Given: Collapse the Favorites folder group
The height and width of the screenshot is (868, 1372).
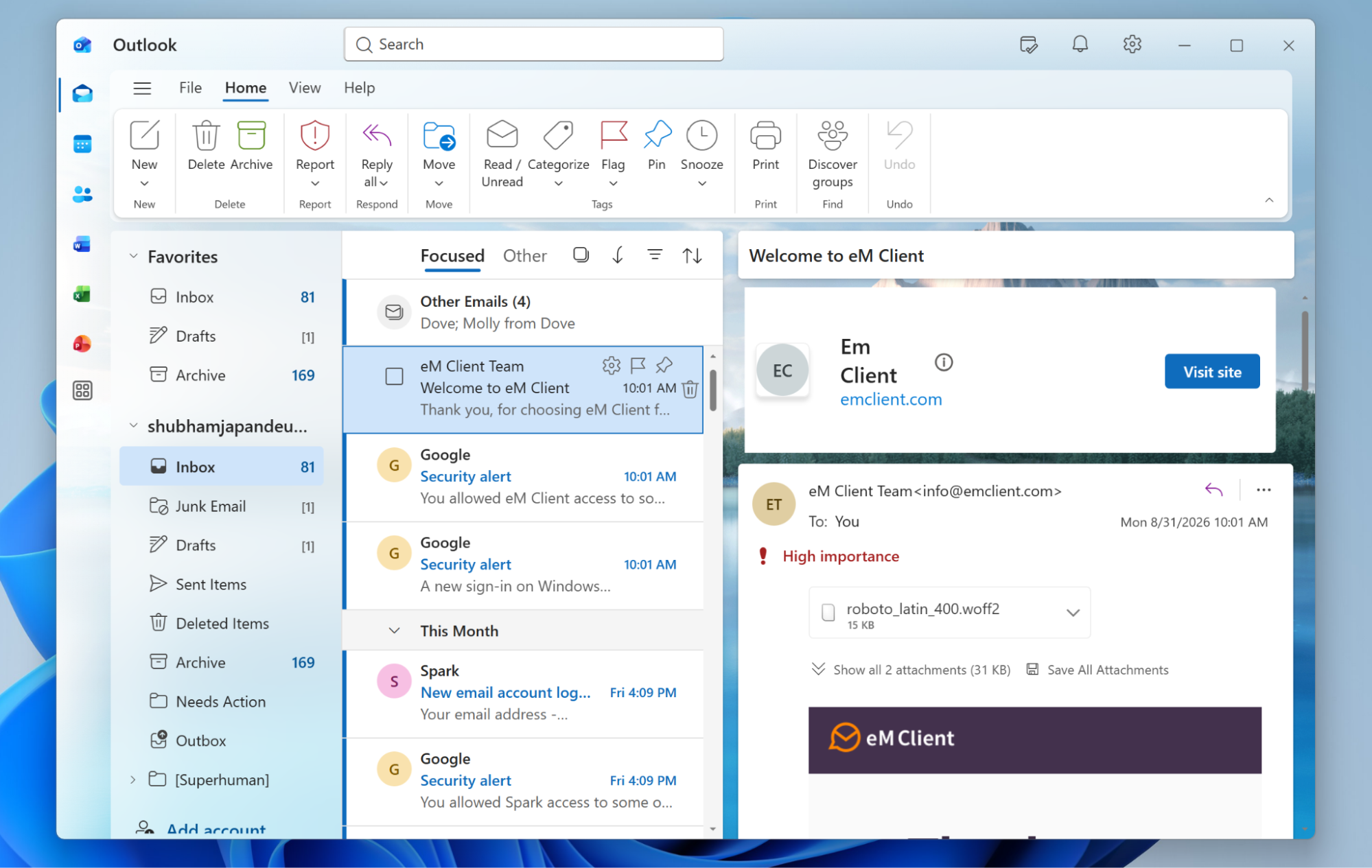Looking at the screenshot, I should (133, 256).
